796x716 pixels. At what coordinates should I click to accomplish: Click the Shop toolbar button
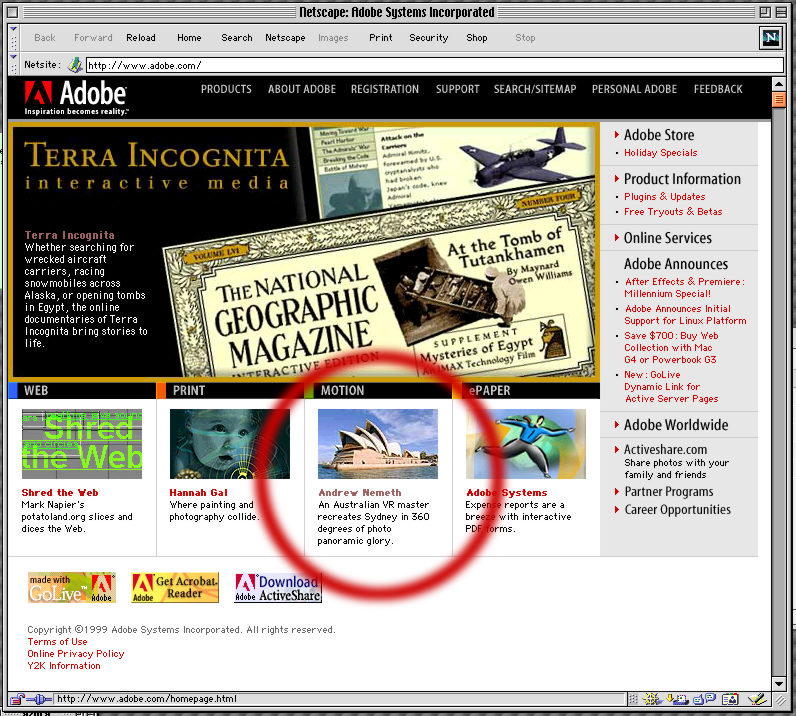pyautogui.click(x=477, y=38)
